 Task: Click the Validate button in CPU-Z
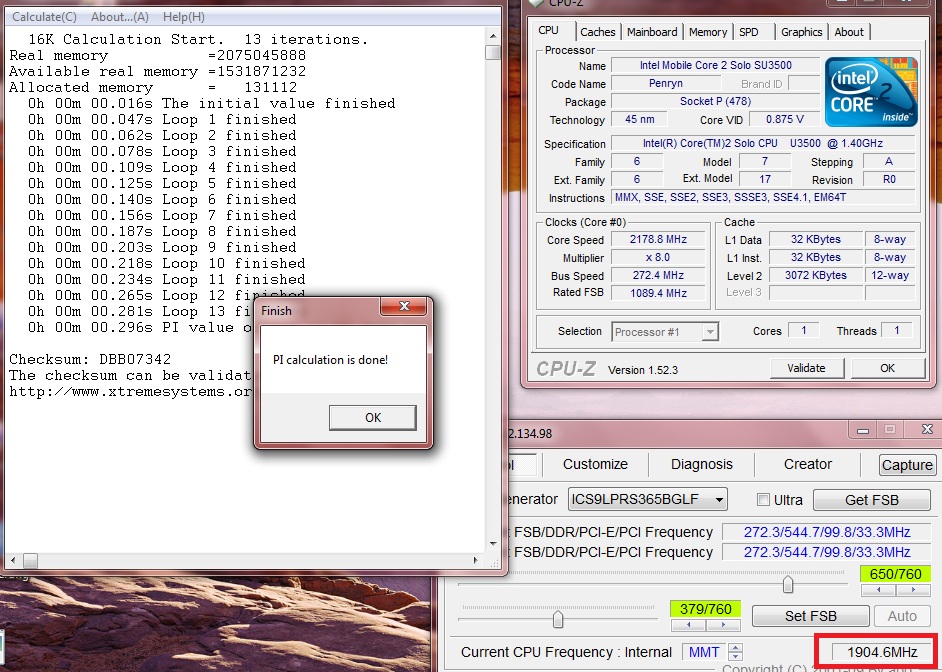(x=806, y=368)
